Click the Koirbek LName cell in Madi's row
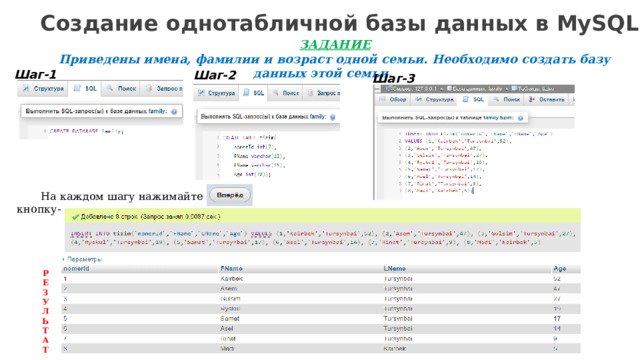The image size is (640, 360). 395,349
